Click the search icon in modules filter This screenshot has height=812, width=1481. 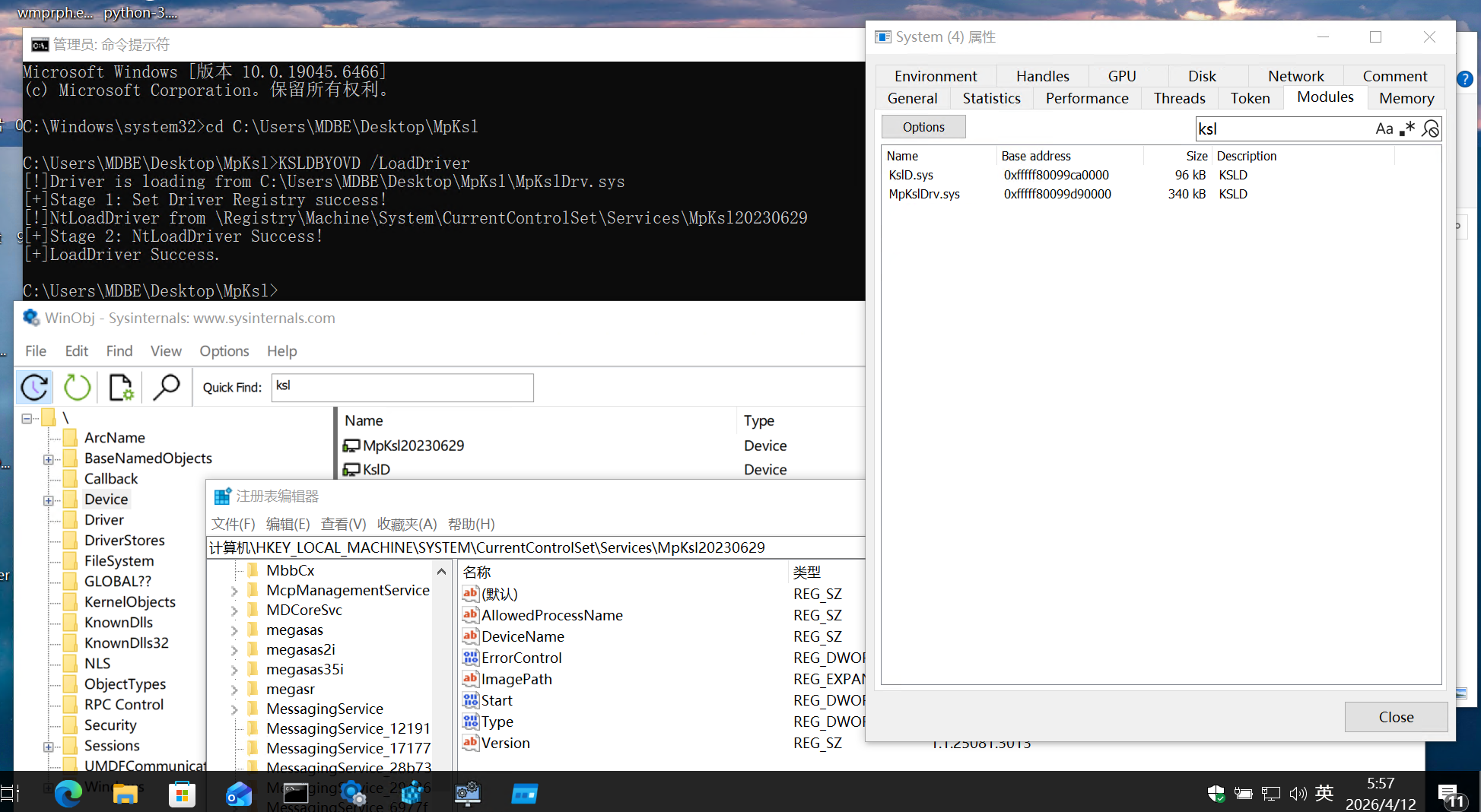(x=1430, y=128)
